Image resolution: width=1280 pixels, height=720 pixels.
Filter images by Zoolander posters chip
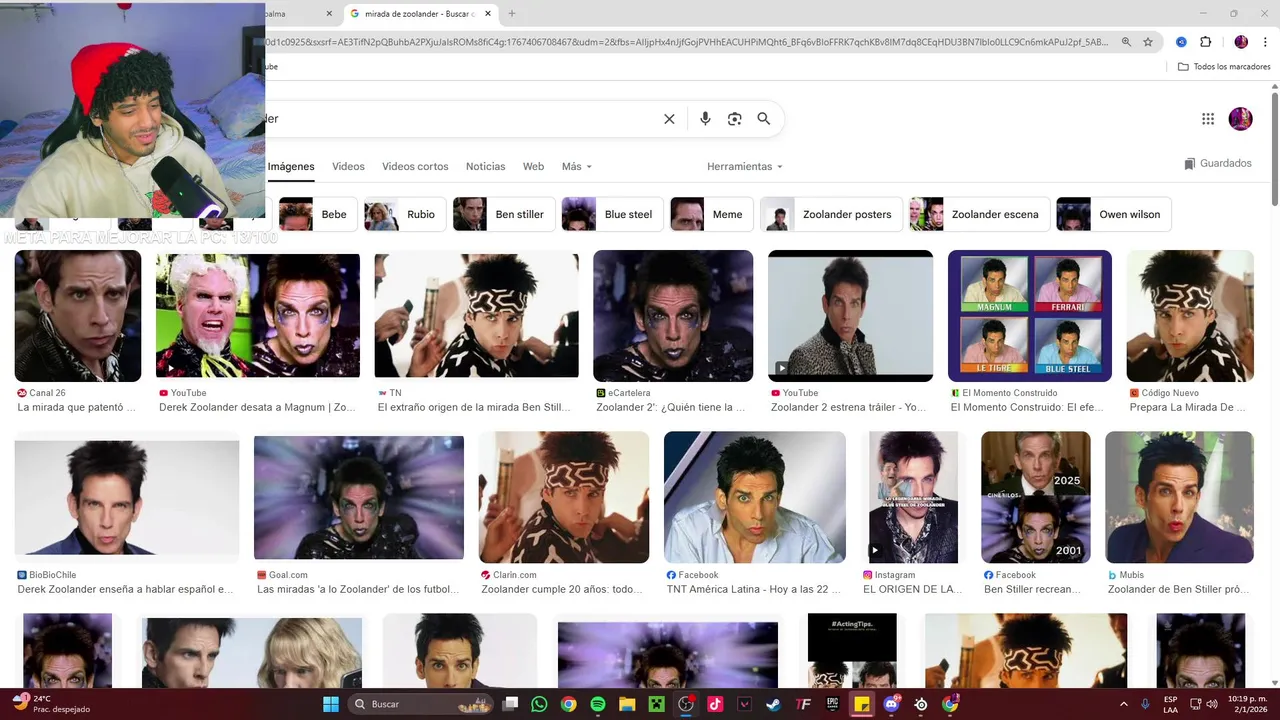tap(831, 214)
